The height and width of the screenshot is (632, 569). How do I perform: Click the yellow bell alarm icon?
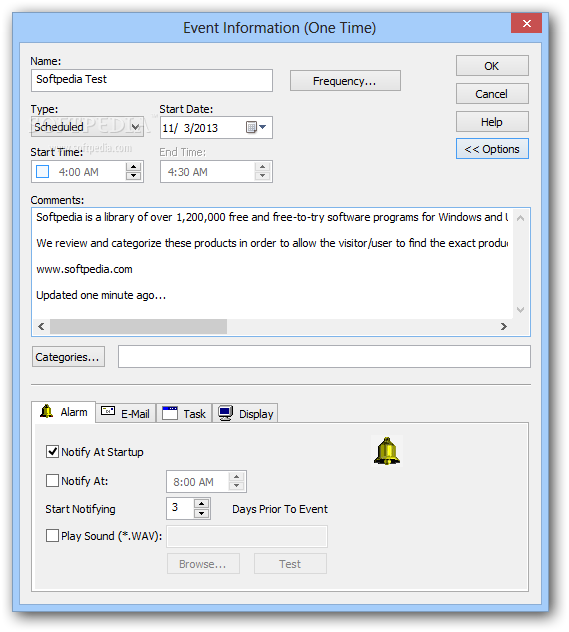[x=387, y=451]
